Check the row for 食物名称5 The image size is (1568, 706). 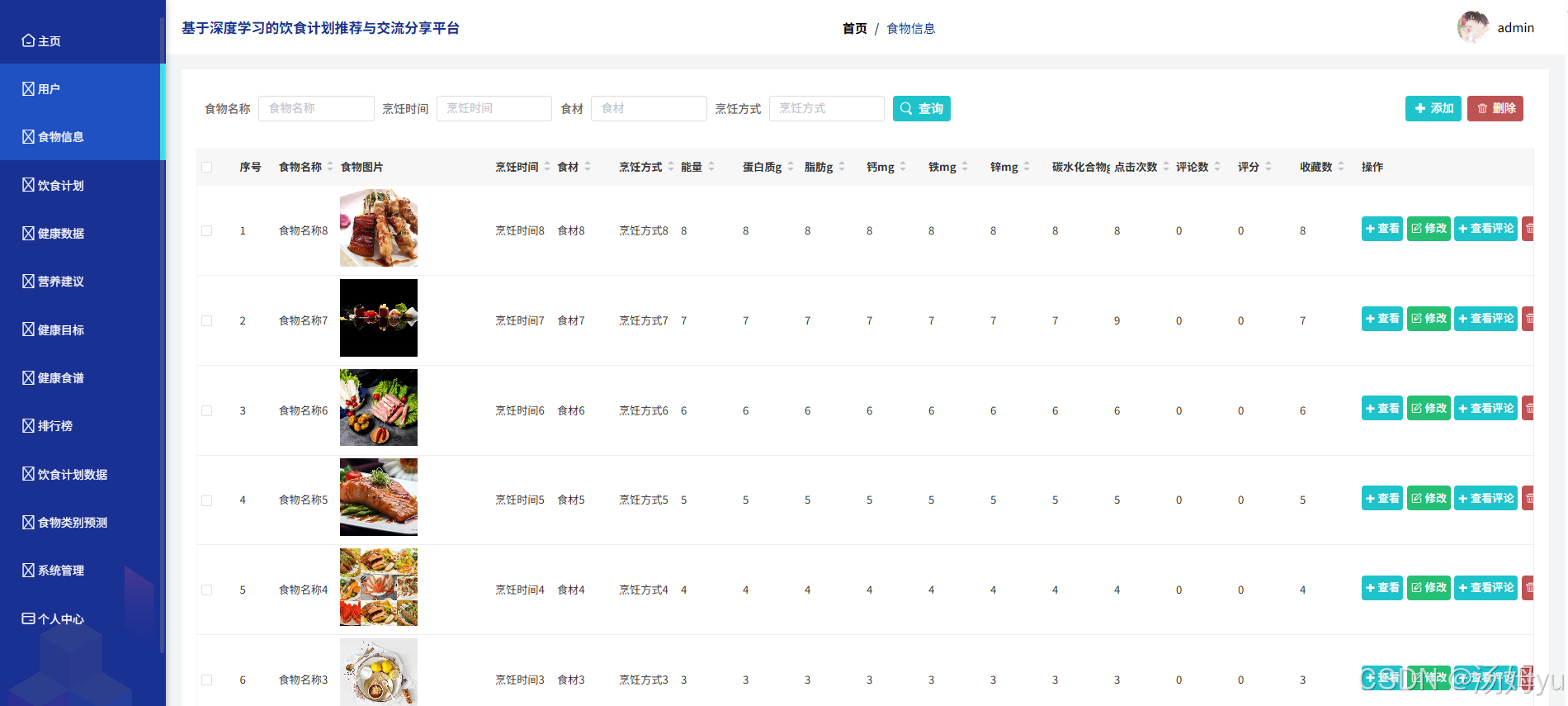(206, 500)
